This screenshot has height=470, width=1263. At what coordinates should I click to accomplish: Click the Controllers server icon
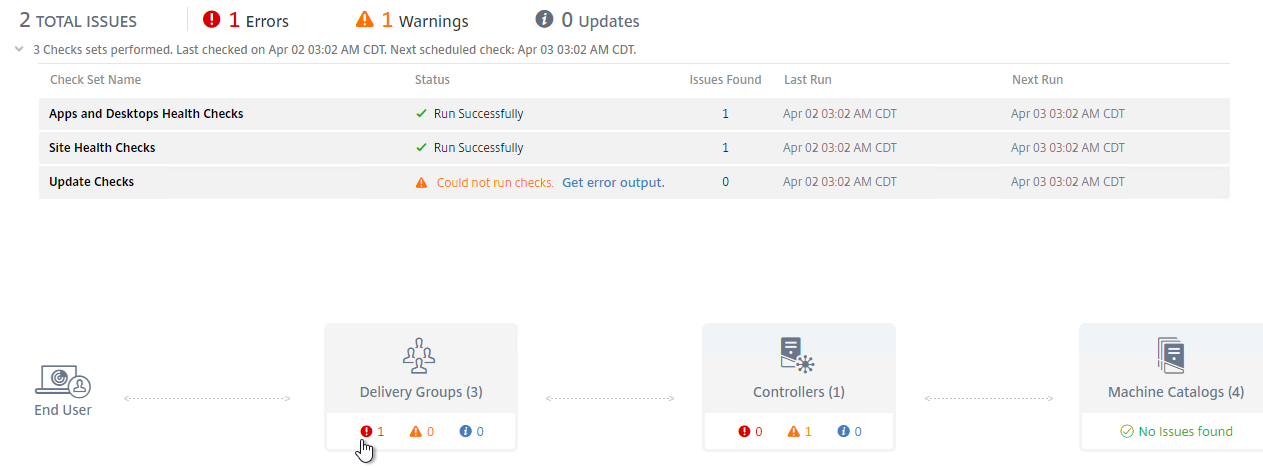797,355
